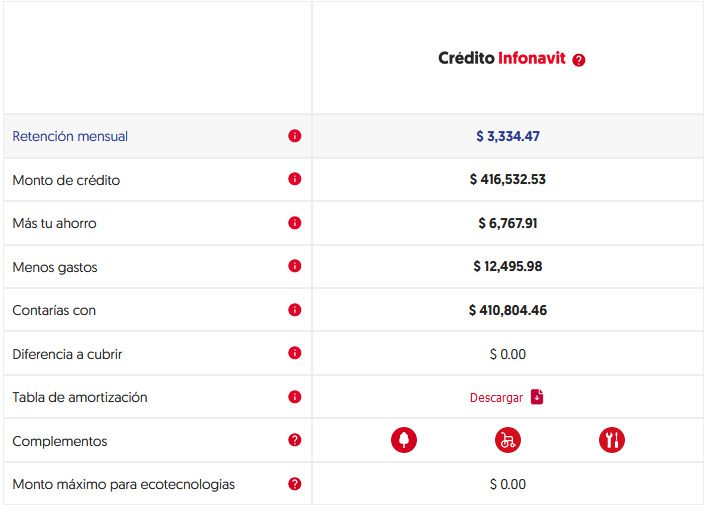The image size is (711, 513).
Task: Click the $ 12,495.98 expenses value
Action: [508, 266]
